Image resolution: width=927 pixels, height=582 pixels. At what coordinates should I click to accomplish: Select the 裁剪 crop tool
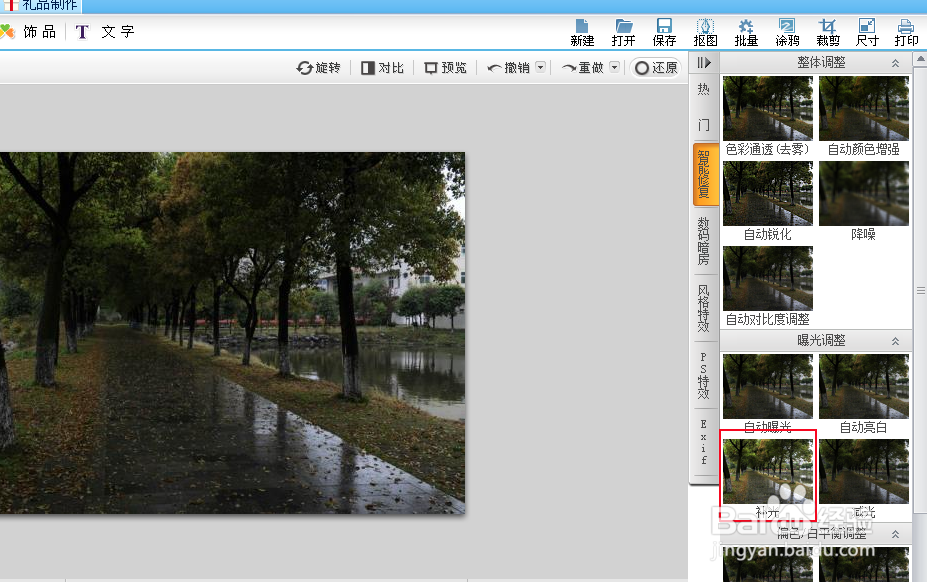click(x=828, y=33)
